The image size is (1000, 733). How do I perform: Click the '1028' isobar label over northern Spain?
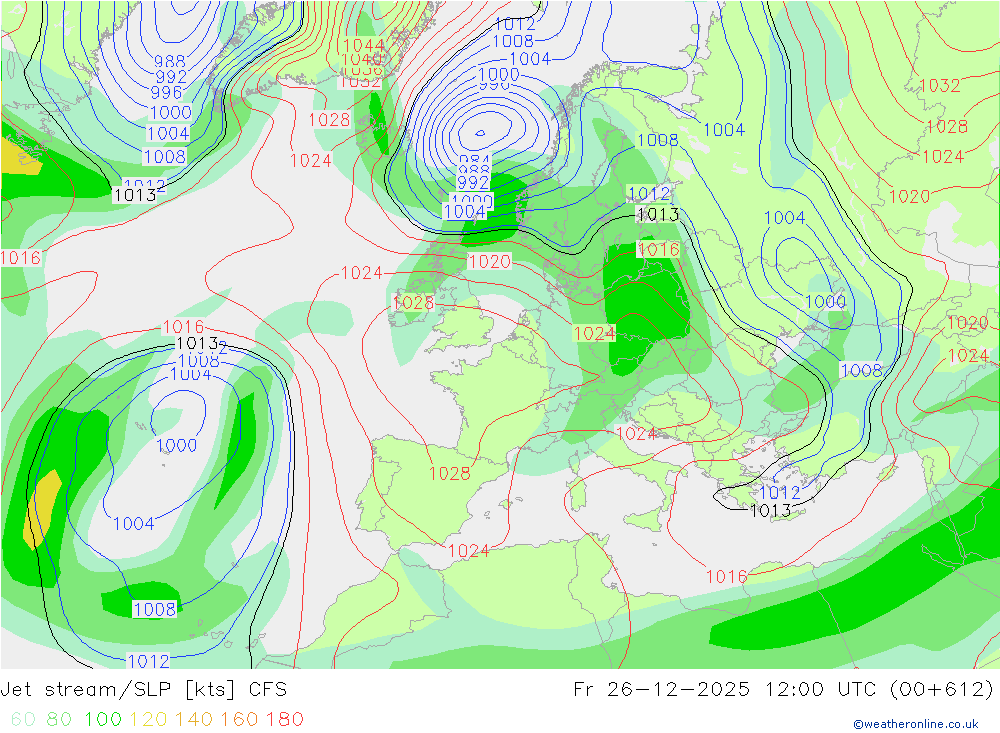tap(450, 473)
